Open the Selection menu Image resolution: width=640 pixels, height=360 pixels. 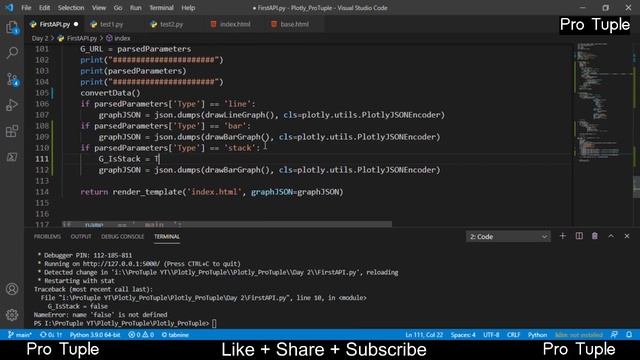click(71, 8)
